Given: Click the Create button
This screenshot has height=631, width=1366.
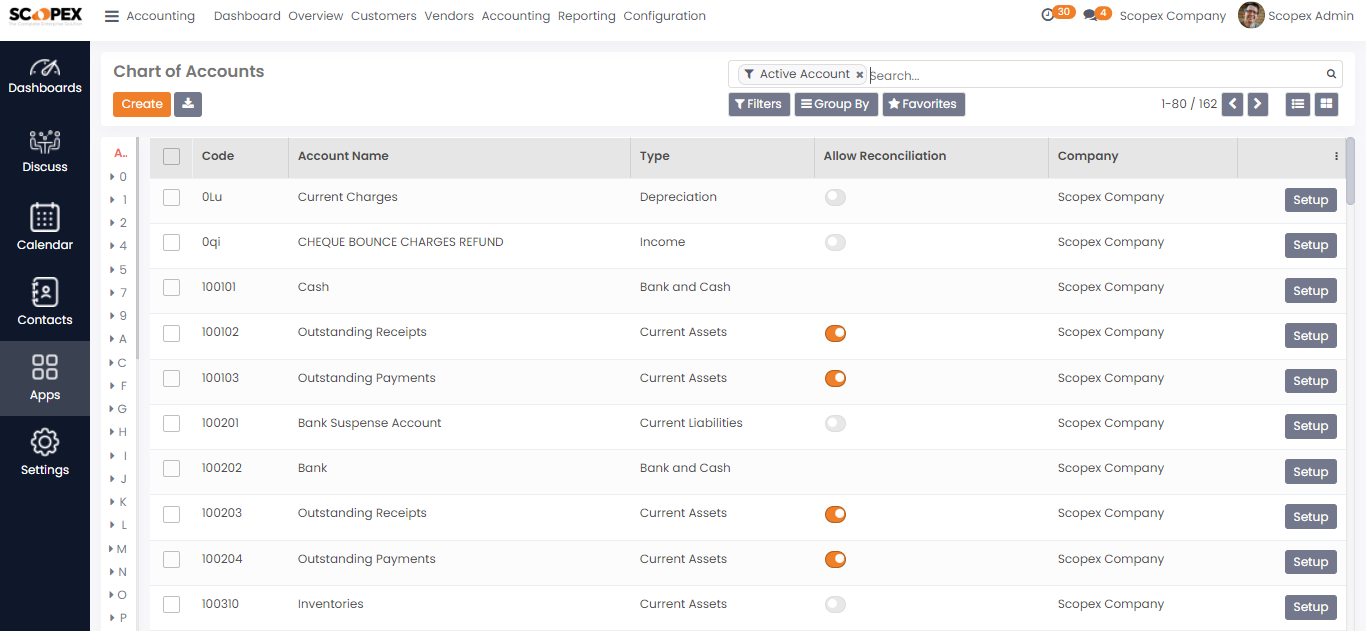Looking at the screenshot, I should pos(142,104).
